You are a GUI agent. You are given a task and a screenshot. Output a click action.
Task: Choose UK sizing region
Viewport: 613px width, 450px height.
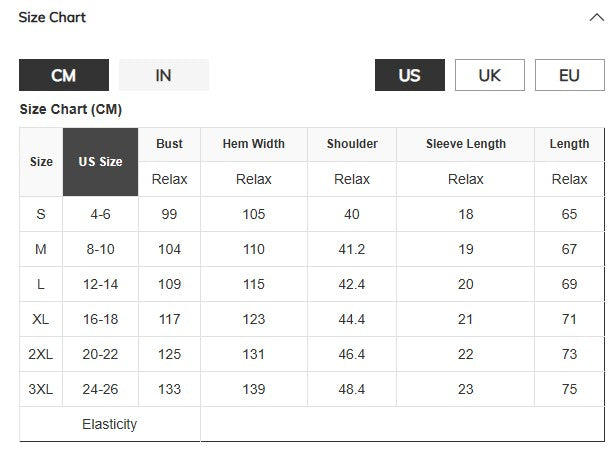click(489, 75)
